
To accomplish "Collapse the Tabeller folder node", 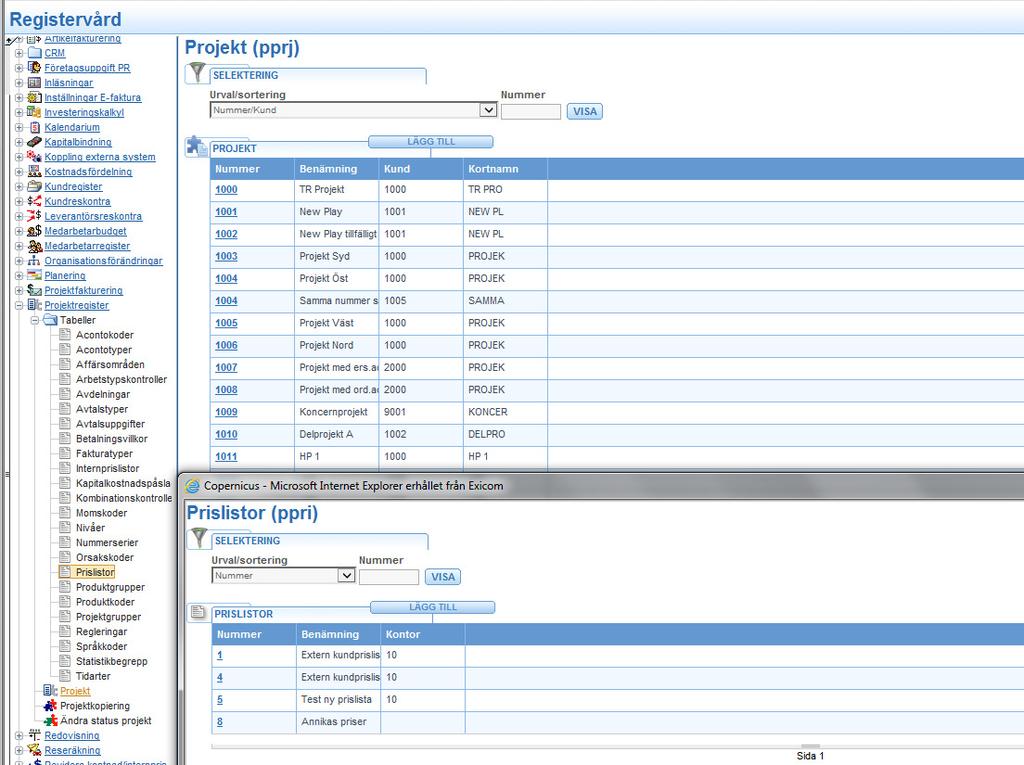I will (x=35, y=320).
